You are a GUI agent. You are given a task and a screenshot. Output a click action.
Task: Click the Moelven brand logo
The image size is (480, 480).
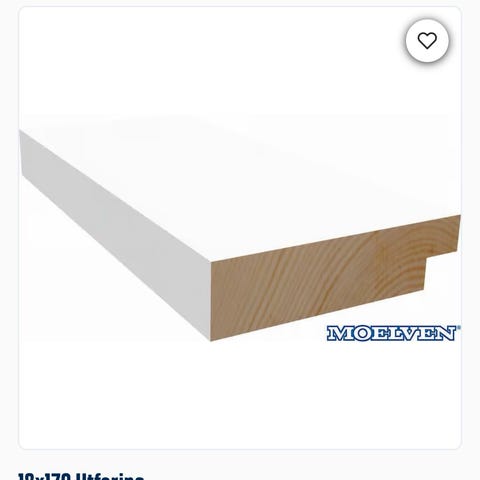[x=393, y=333]
